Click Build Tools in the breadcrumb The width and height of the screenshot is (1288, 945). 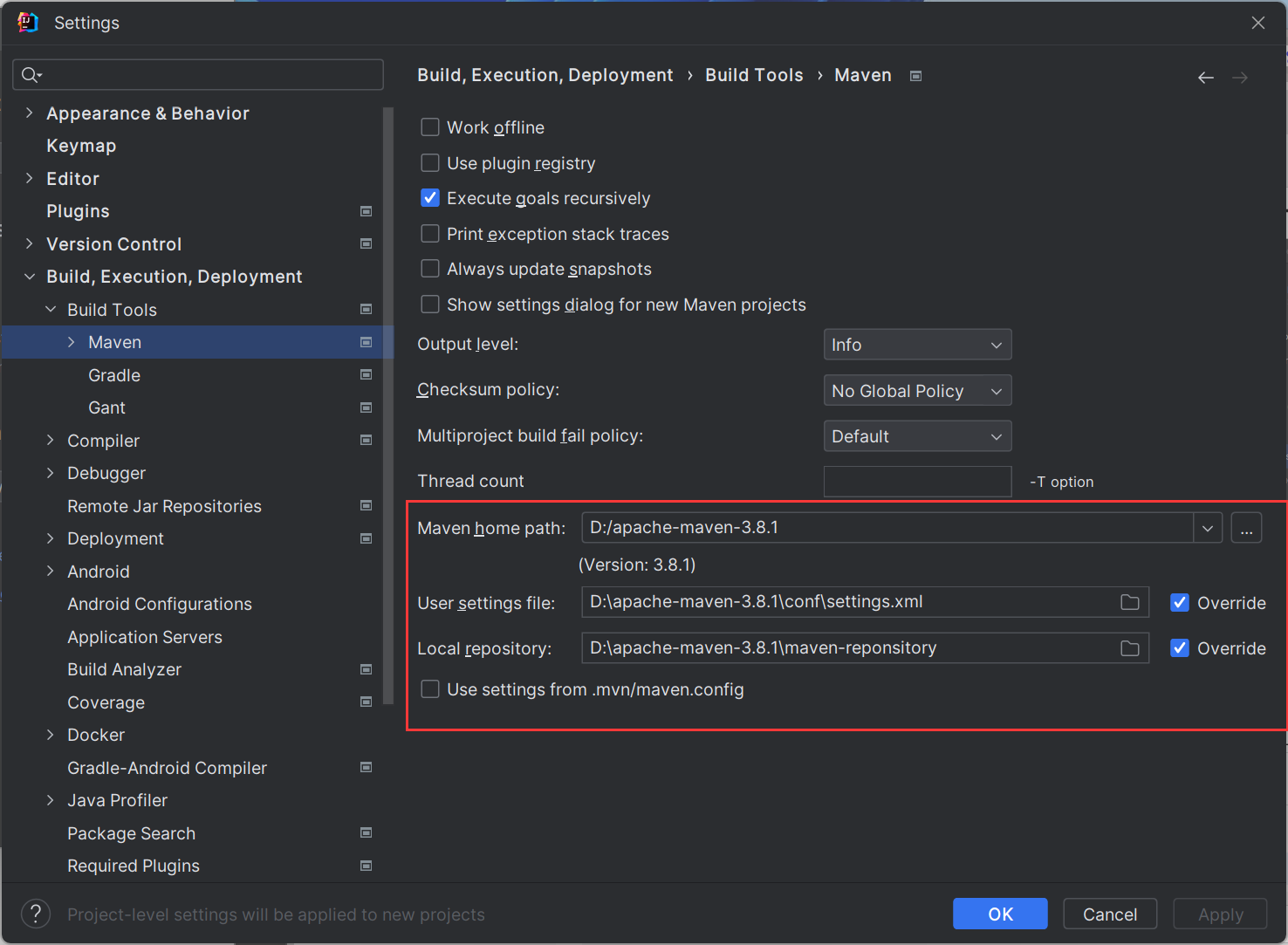[x=754, y=75]
